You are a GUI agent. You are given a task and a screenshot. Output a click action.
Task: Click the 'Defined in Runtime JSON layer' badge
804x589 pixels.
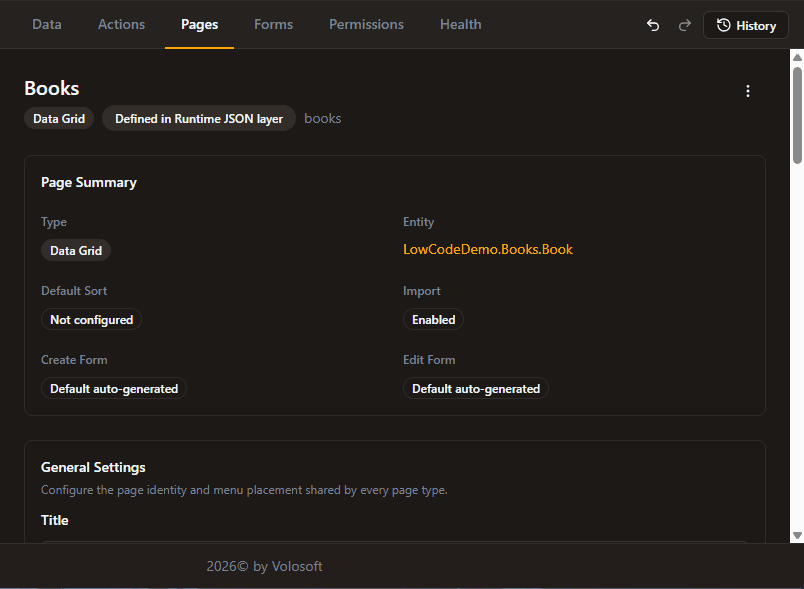pos(199,118)
